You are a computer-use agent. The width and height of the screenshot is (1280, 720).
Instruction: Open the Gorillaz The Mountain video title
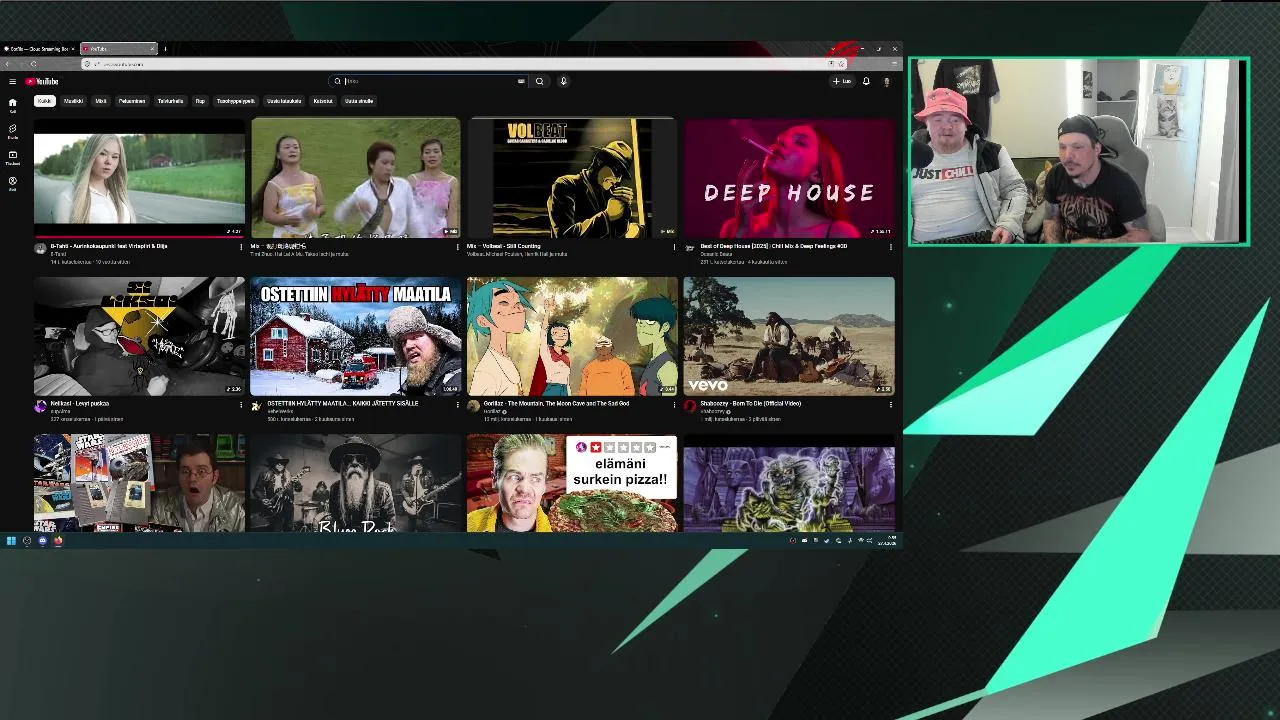click(556, 404)
